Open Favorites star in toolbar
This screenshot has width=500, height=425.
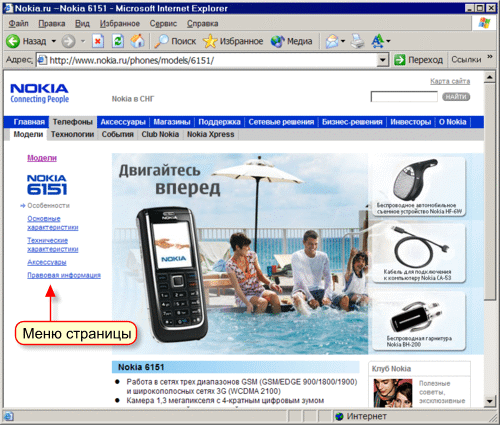210,41
